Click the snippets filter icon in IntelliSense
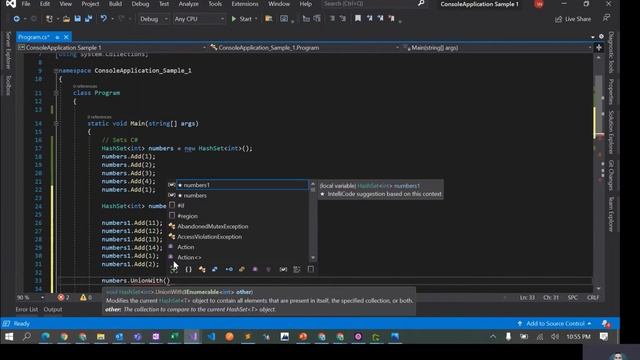640x360 pixels. pyautogui.click(x=311, y=269)
